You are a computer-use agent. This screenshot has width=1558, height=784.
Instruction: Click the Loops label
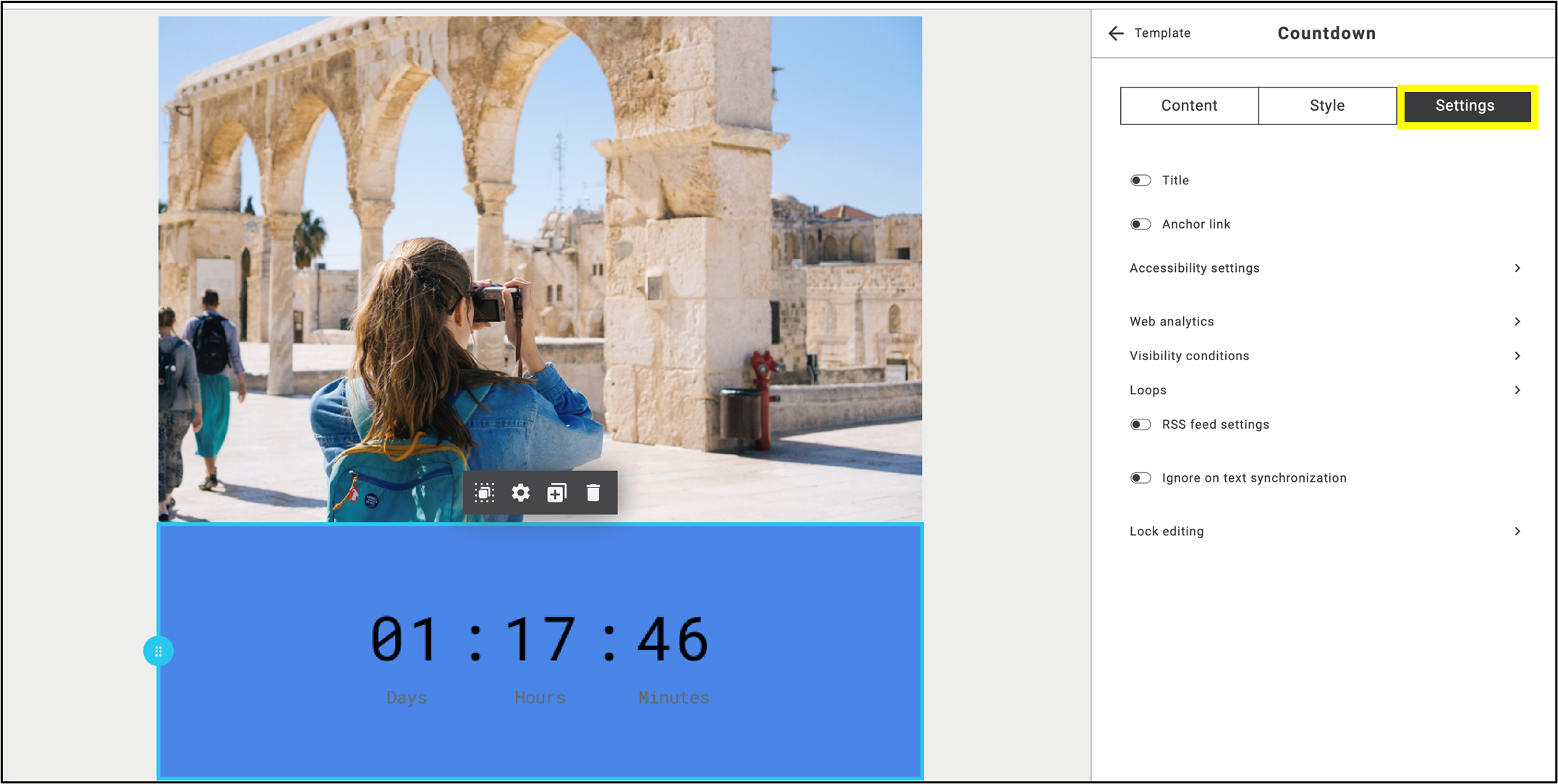click(x=1148, y=391)
